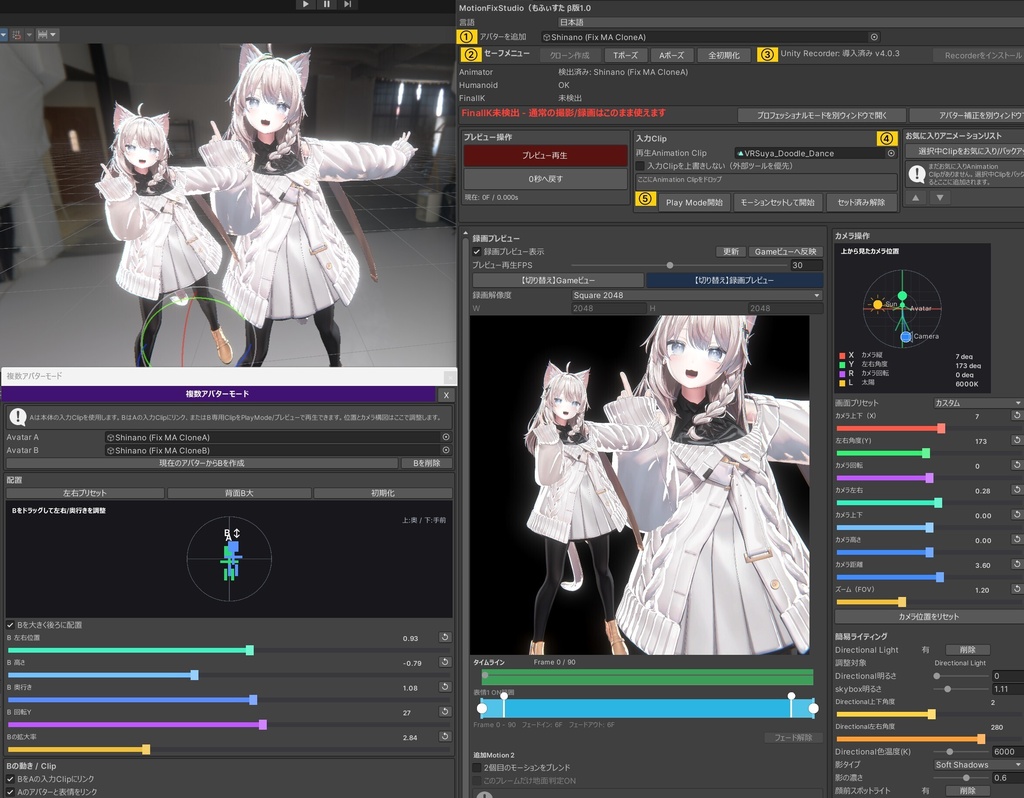Click the Unity pause button
The width and height of the screenshot is (1024, 798).
(x=327, y=4)
